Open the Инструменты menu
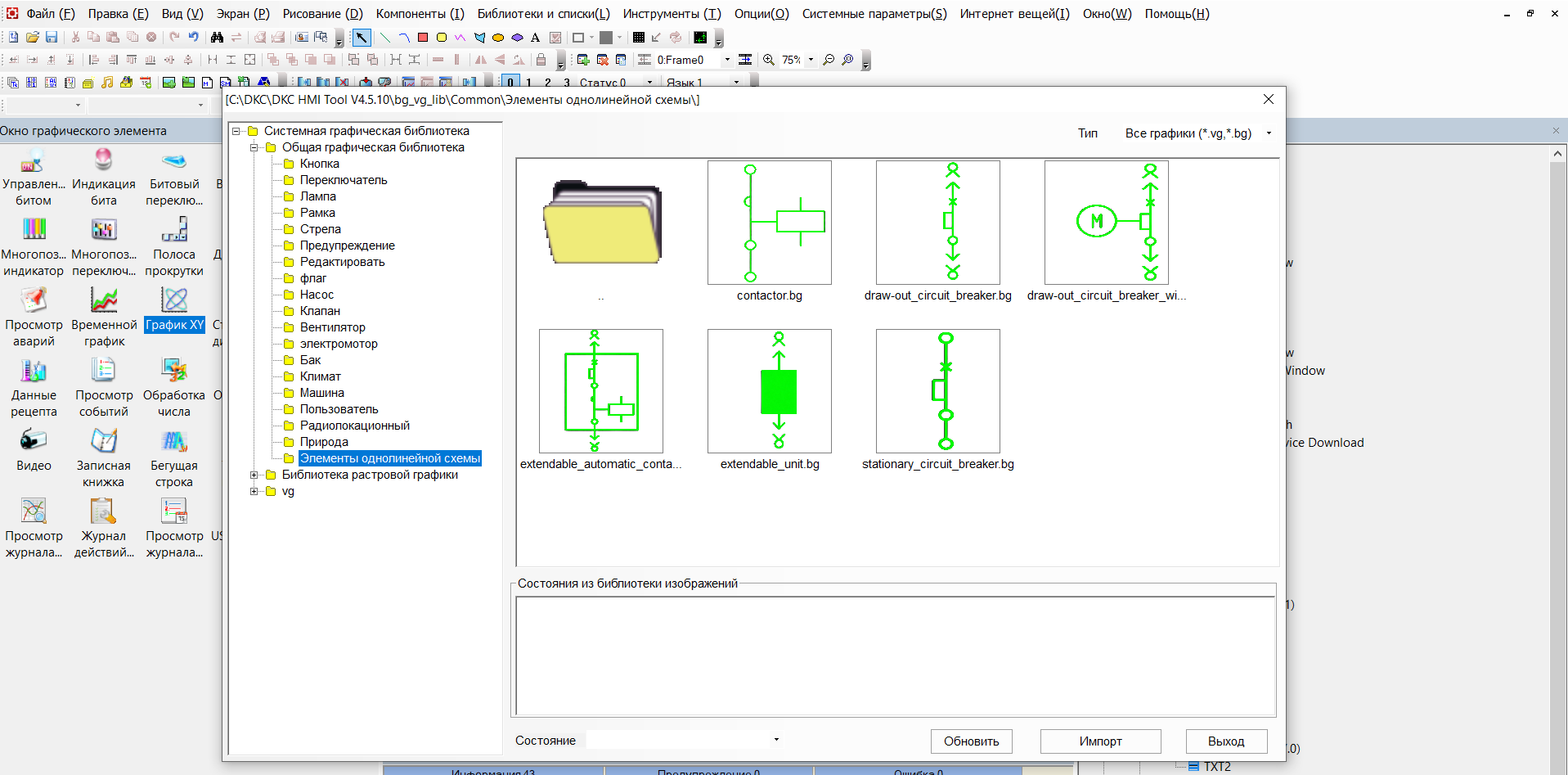The width and height of the screenshot is (1568, 775). (x=672, y=14)
